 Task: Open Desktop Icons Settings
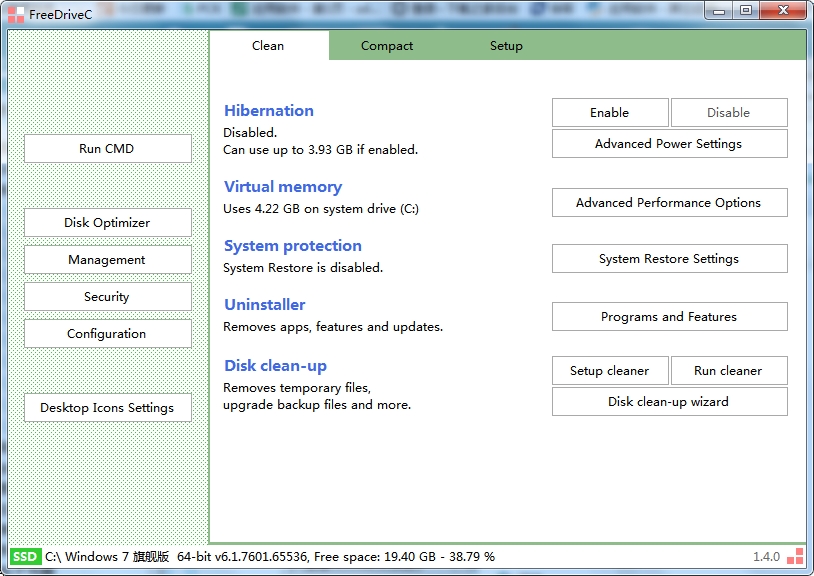point(107,408)
